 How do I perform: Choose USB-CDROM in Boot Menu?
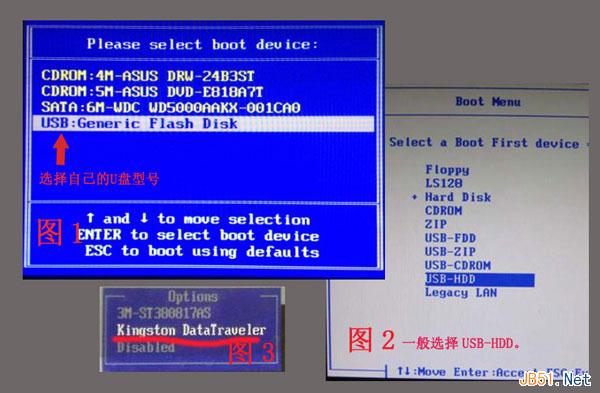[458, 265]
